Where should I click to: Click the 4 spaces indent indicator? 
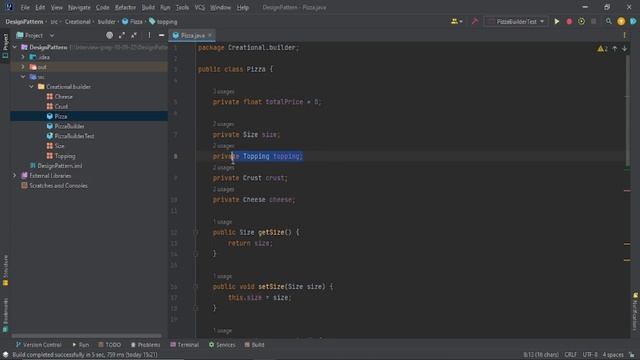click(x=613, y=355)
